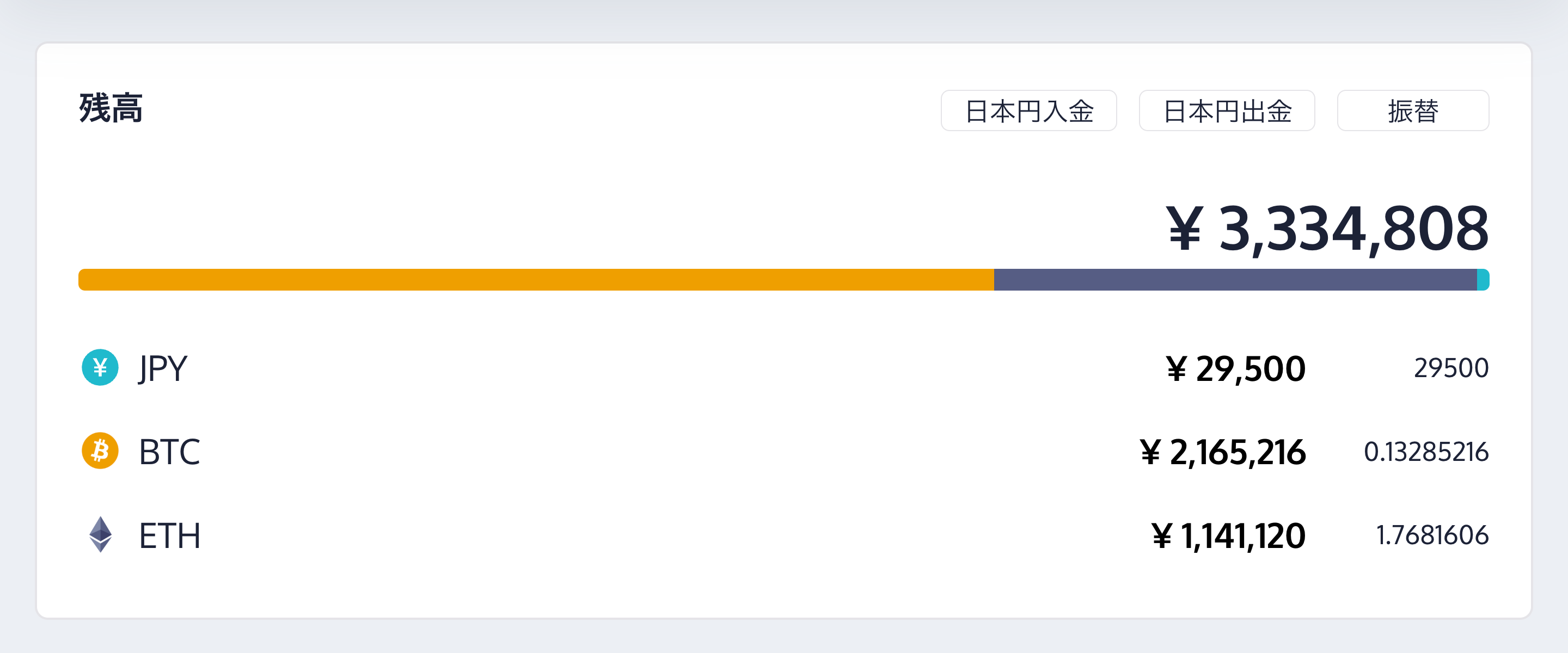The image size is (1568, 653).
Task: Click the JPY yen coin icon
Action: tap(100, 367)
